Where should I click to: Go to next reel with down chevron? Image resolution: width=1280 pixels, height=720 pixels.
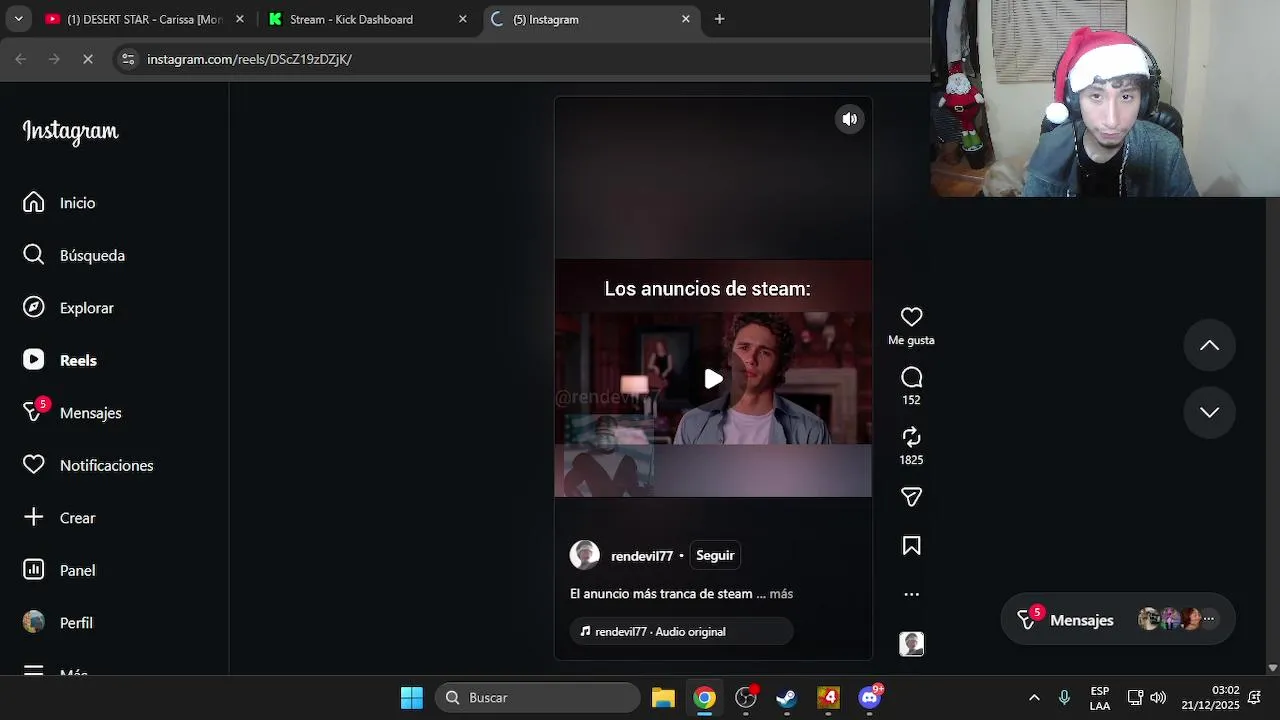click(1209, 412)
